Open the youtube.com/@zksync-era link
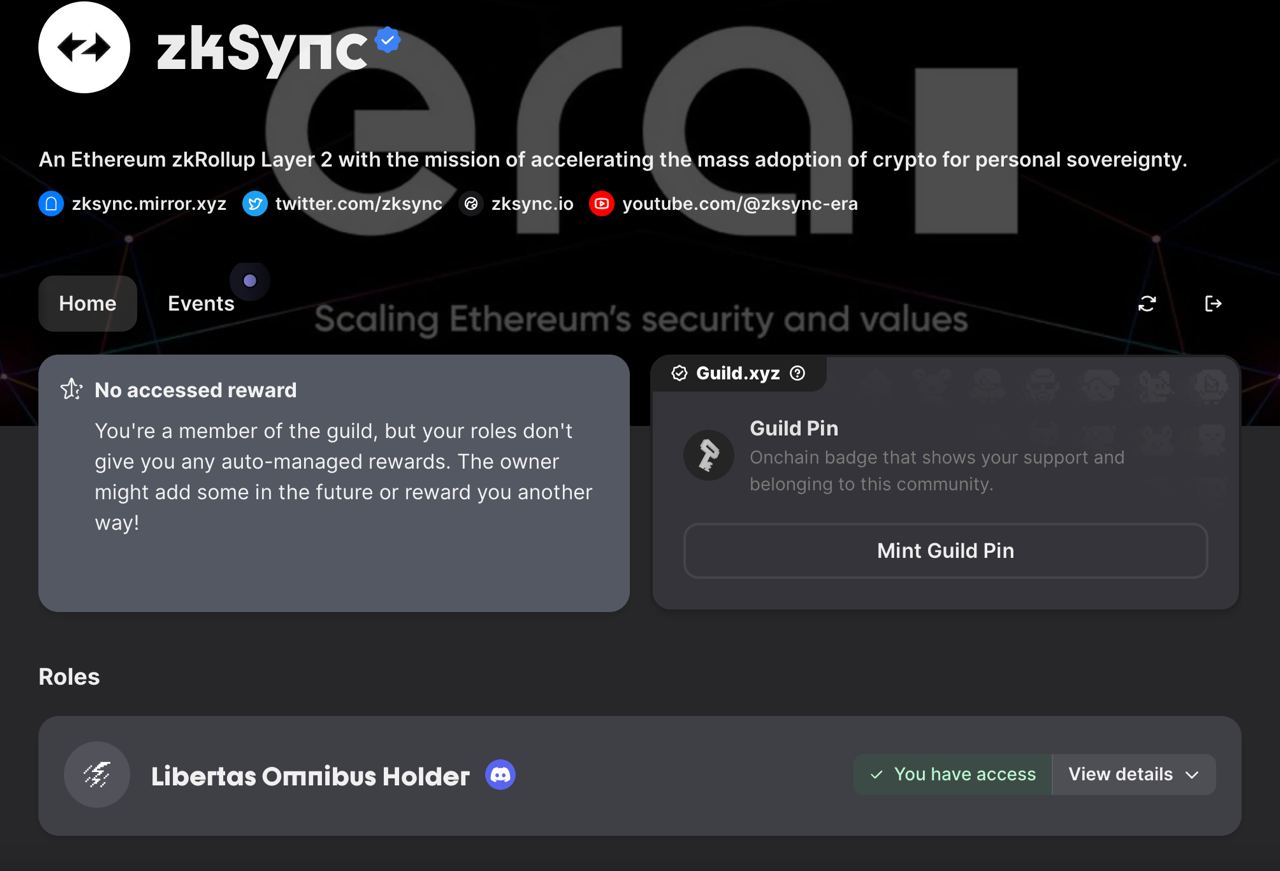1280x871 pixels. [740, 204]
